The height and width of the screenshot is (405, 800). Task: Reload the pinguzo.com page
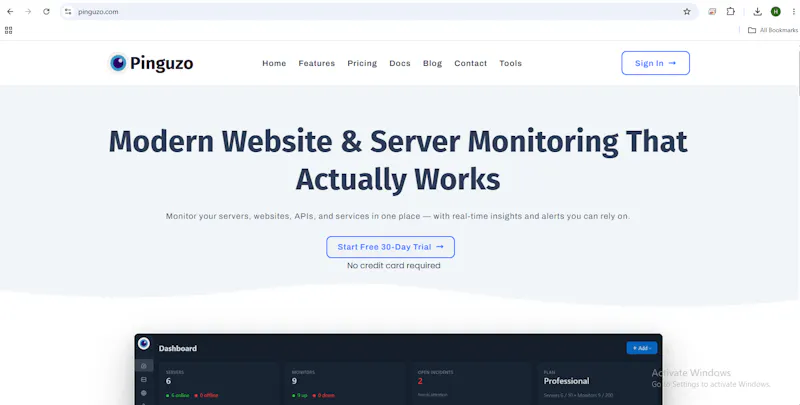[46, 11]
